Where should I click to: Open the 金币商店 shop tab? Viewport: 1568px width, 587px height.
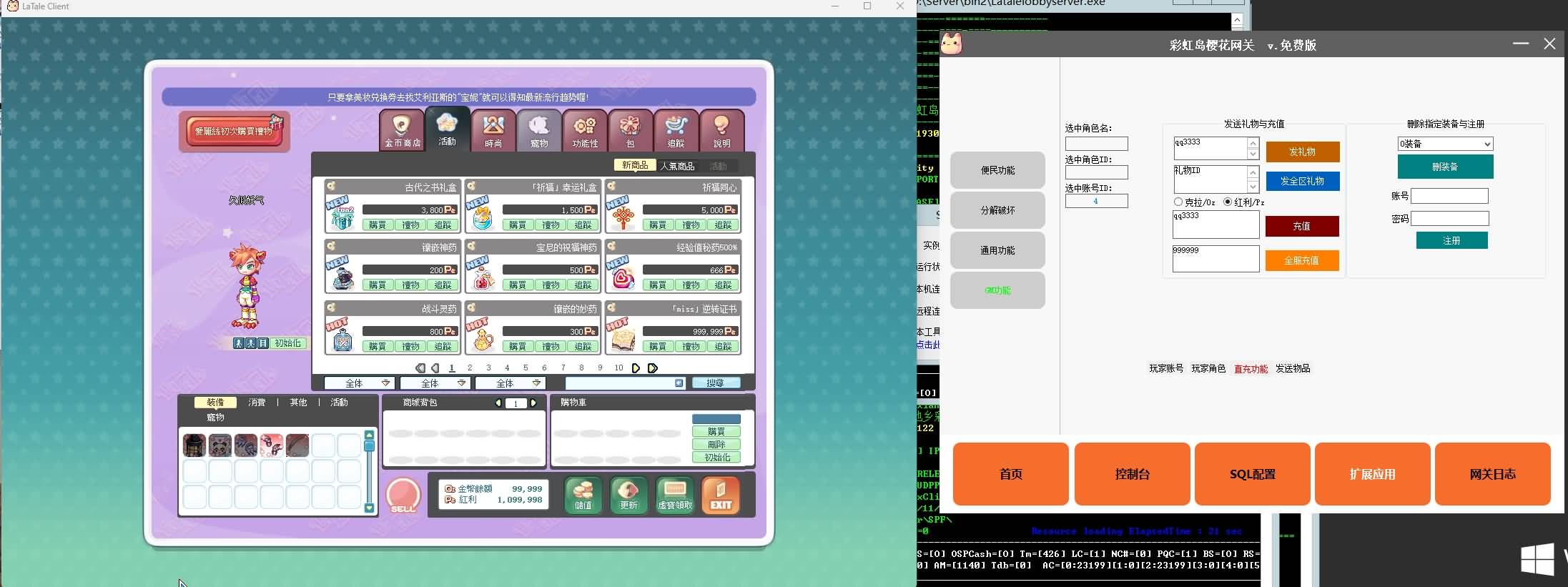click(x=402, y=130)
